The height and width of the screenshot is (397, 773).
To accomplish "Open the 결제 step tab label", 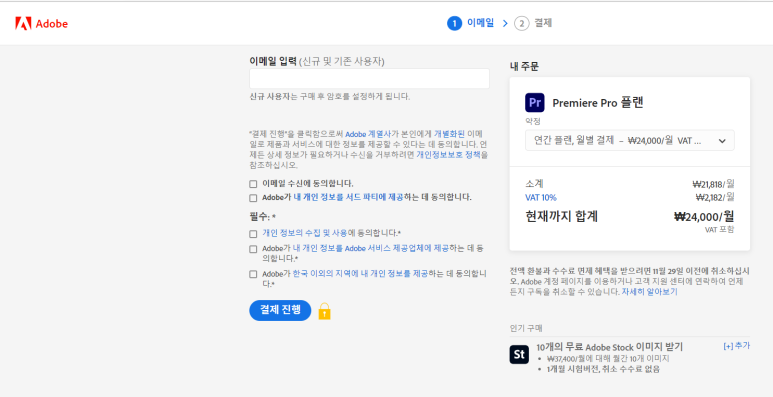I will click(x=543, y=23).
